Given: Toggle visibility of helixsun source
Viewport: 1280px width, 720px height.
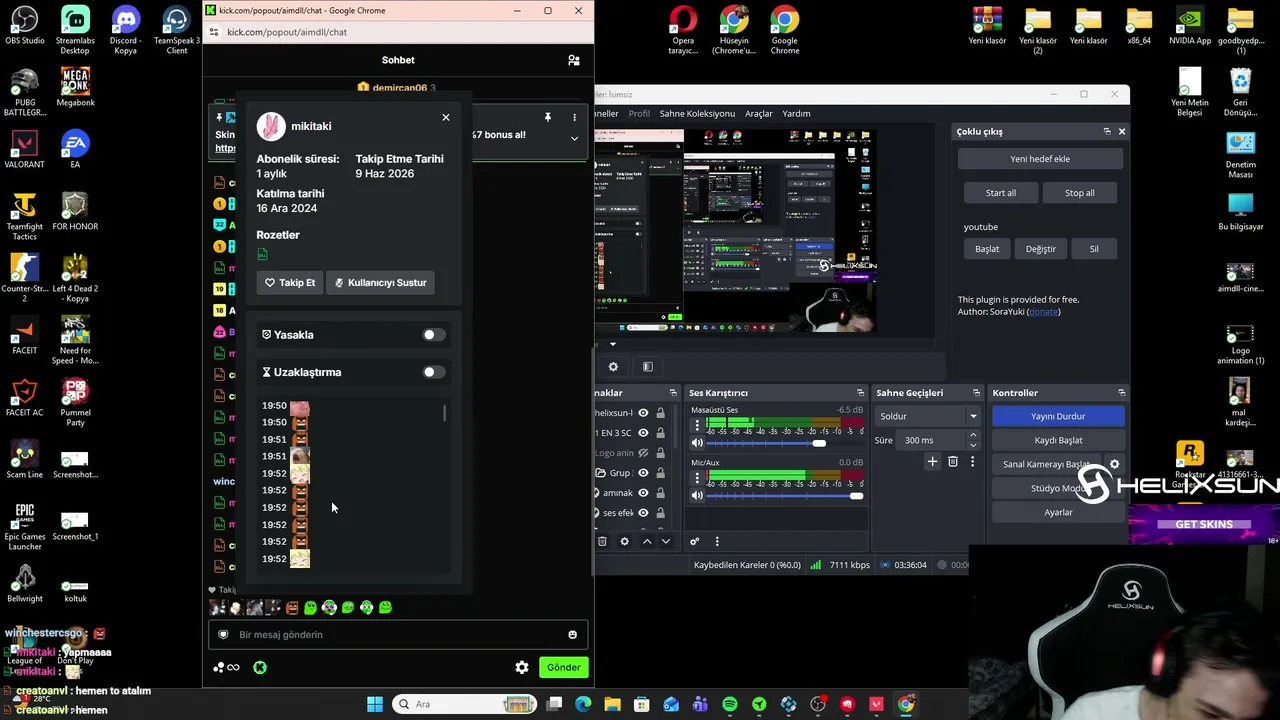Looking at the screenshot, I should (x=643, y=413).
